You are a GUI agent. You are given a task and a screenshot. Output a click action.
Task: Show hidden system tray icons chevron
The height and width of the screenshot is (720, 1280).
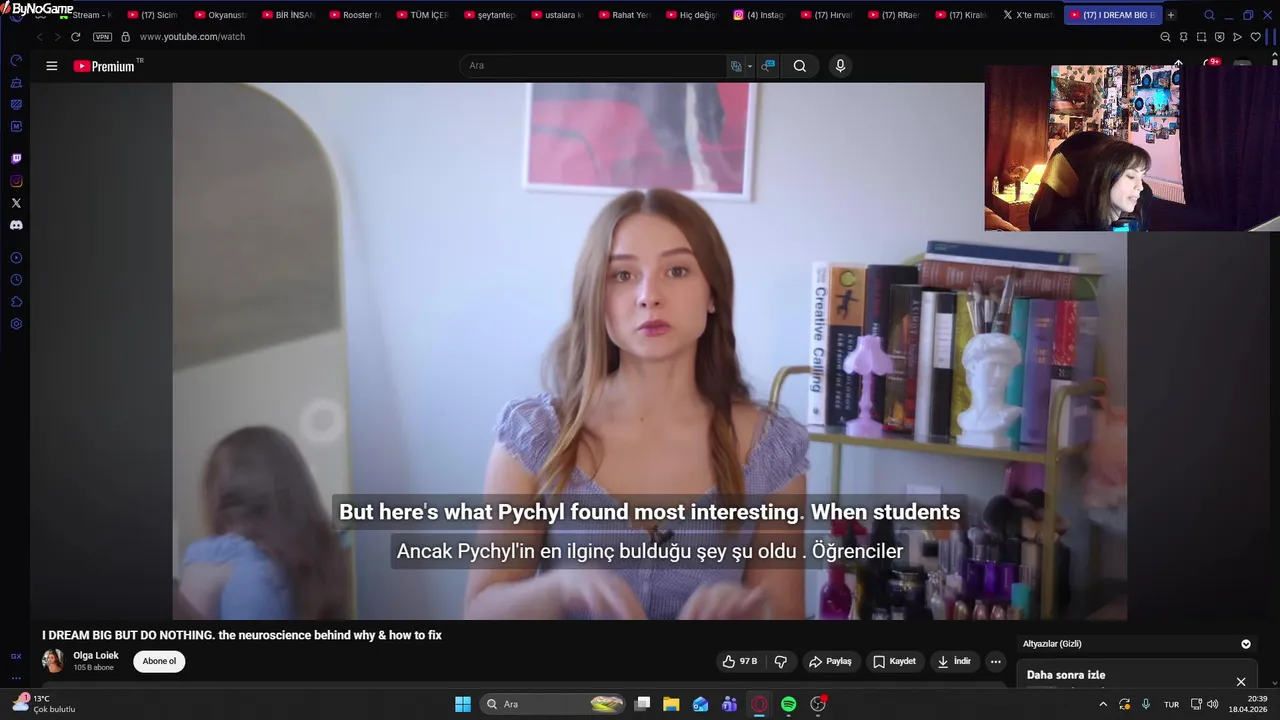1103,704
